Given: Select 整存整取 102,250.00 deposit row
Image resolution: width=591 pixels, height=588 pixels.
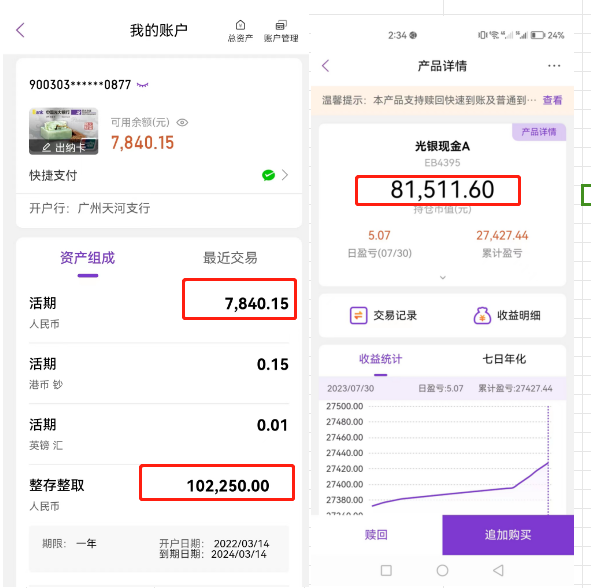Looking at the screenshot, I should coord(159,495).
